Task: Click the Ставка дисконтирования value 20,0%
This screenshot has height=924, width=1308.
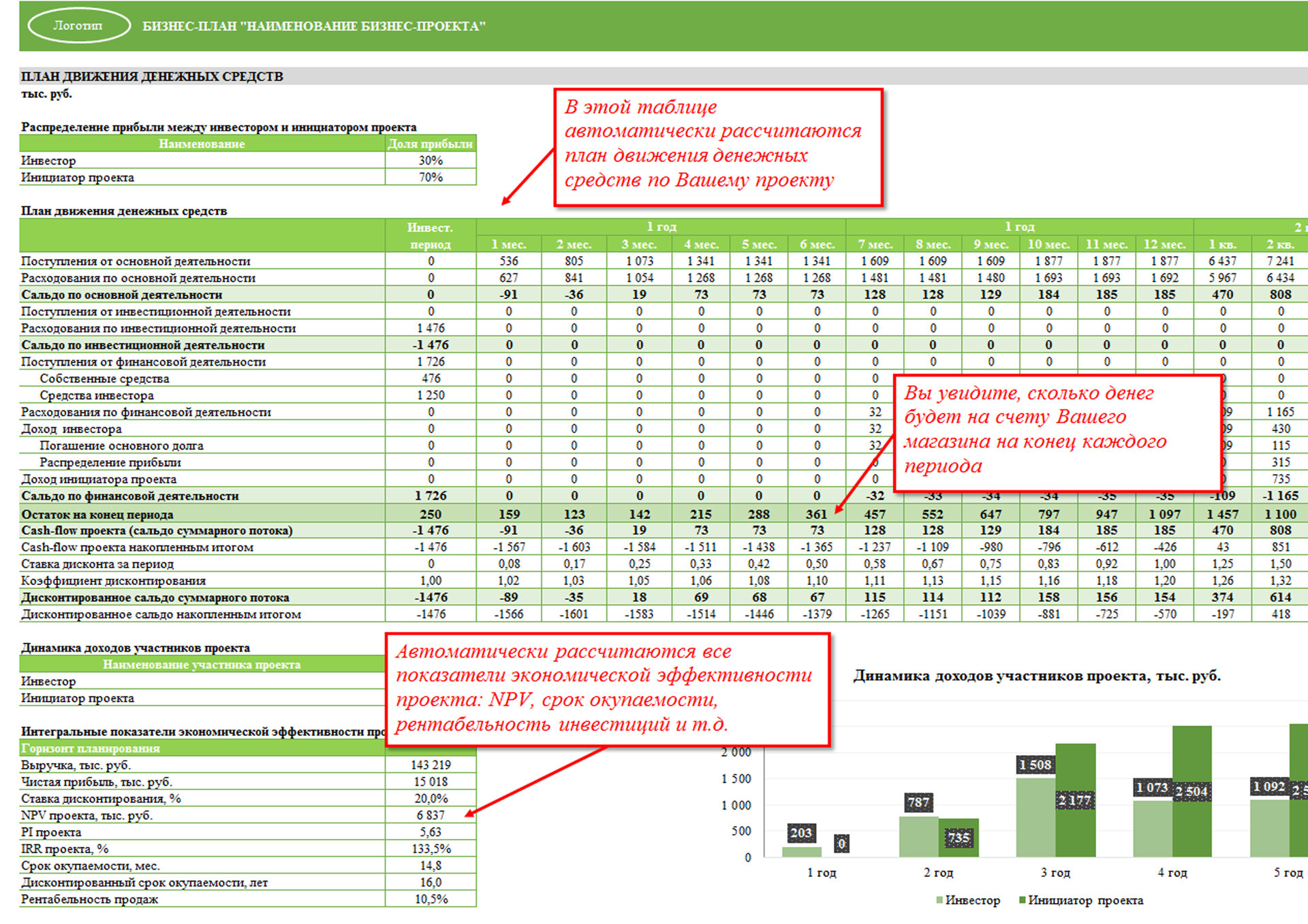Action: (431, 798)
